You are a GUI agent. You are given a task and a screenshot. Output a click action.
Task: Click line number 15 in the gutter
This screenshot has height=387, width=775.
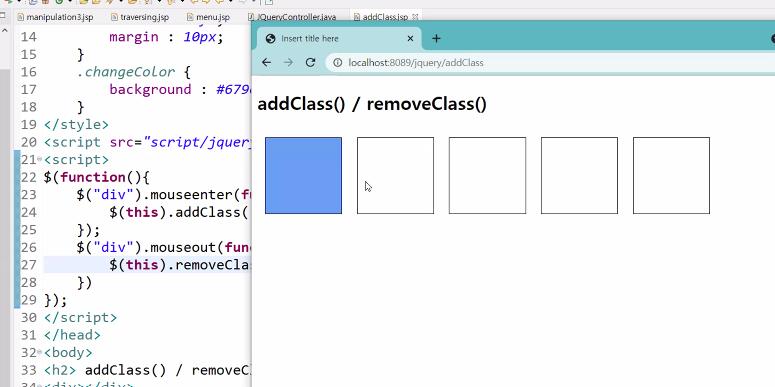point(29,54)
